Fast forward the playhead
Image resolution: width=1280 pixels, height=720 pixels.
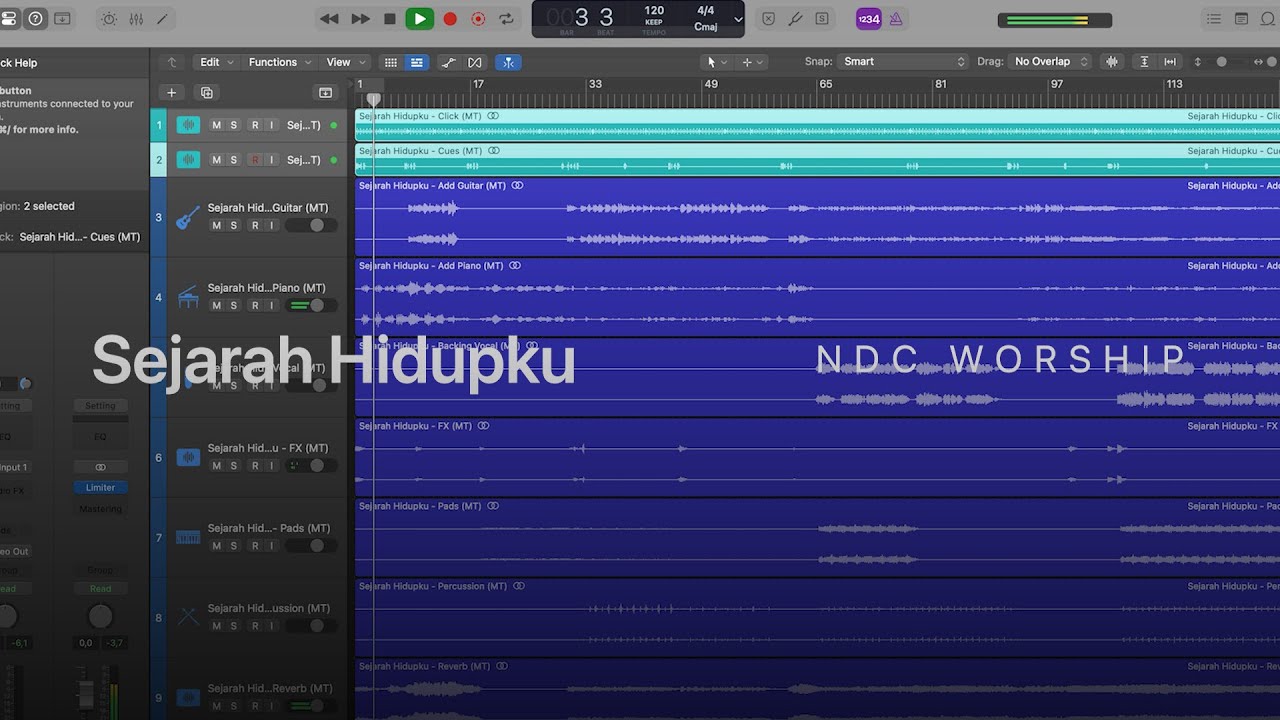click(361, 18)
